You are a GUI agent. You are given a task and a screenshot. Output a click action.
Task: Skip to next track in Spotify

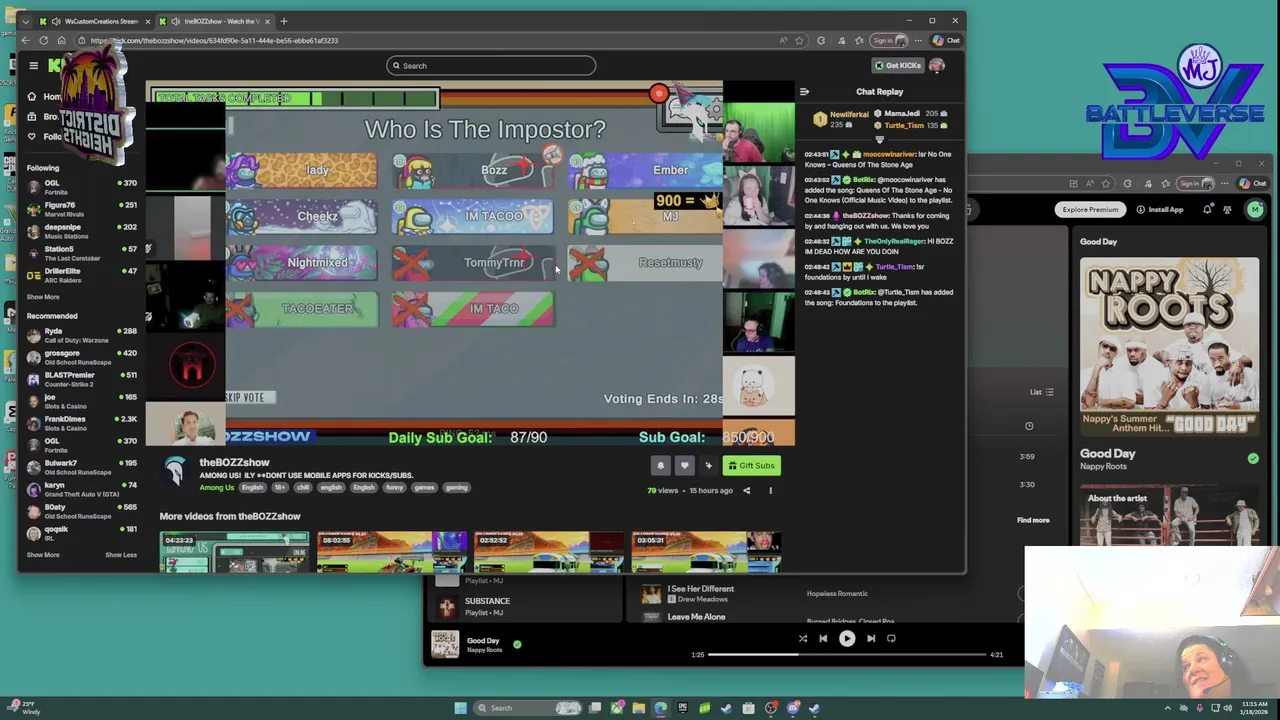[871, 638]
